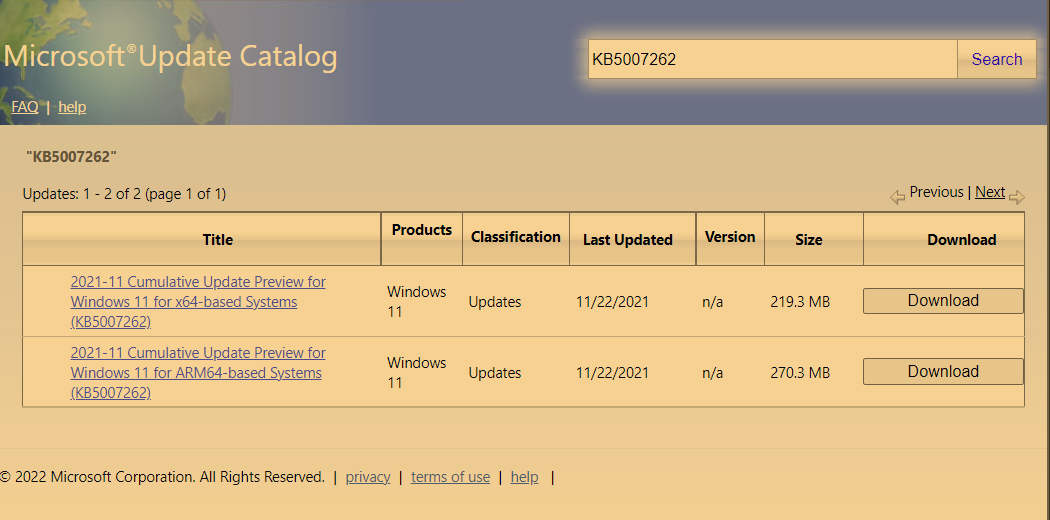Viewport: 1050px width, 520px height.
Task: Open the terms of use link
Action: (450, 477)
